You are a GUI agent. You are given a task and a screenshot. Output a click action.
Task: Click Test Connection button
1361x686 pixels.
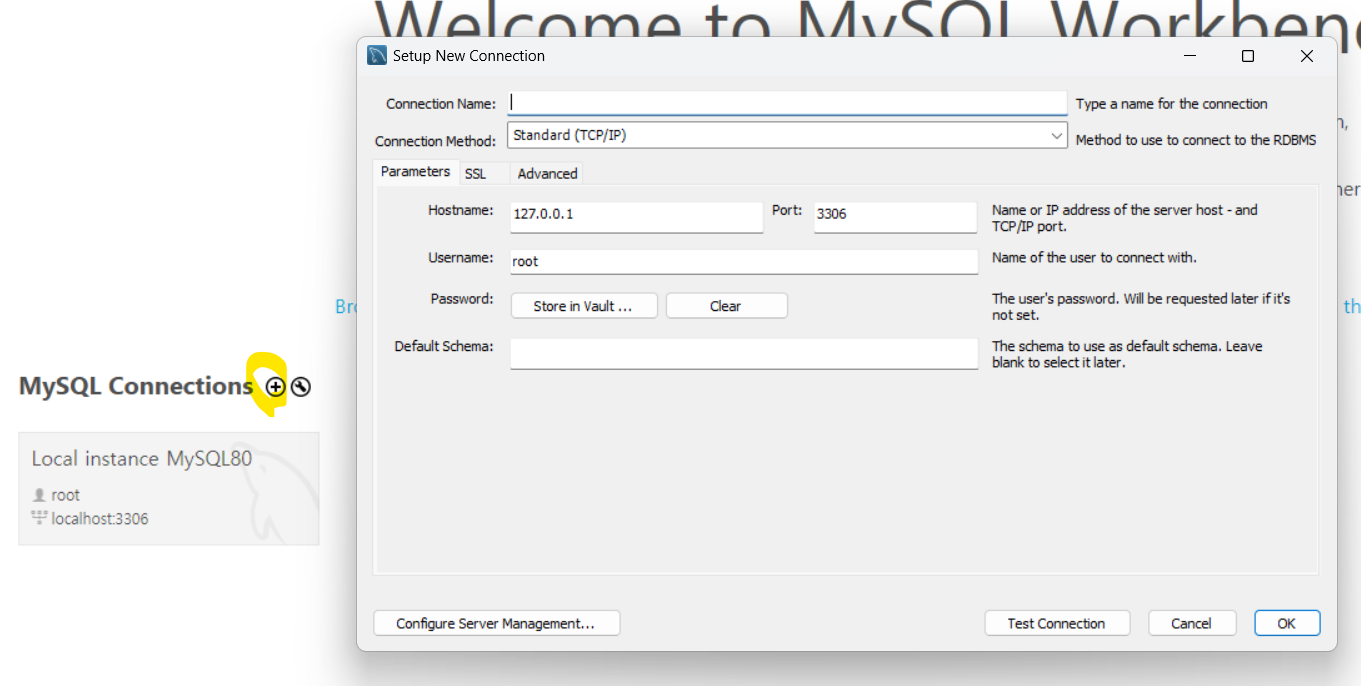pyautogui.click(x=1057, y=623)
